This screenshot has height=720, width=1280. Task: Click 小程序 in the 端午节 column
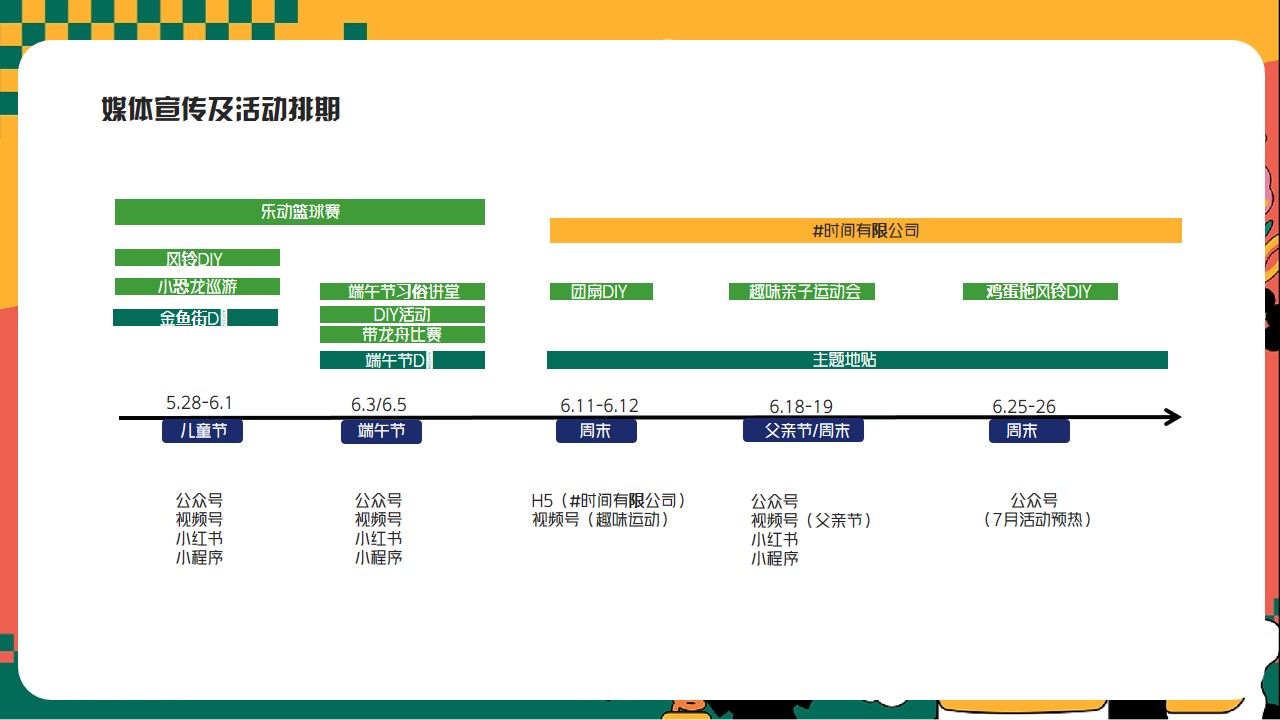click(379, 557)
